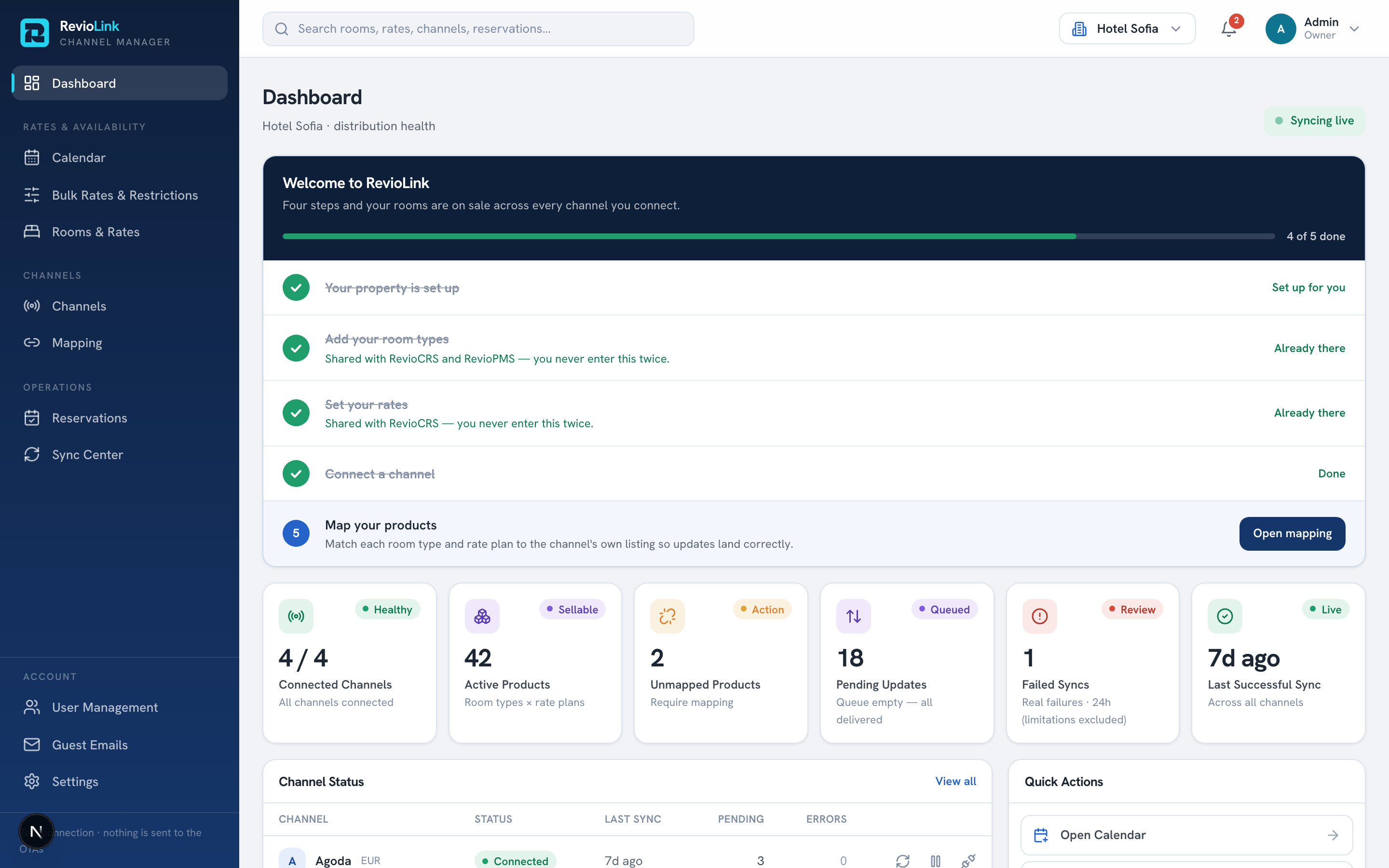Click the Action status badge
The width and height of the screenshot is (1389, 868).
[x=762, y=610]
